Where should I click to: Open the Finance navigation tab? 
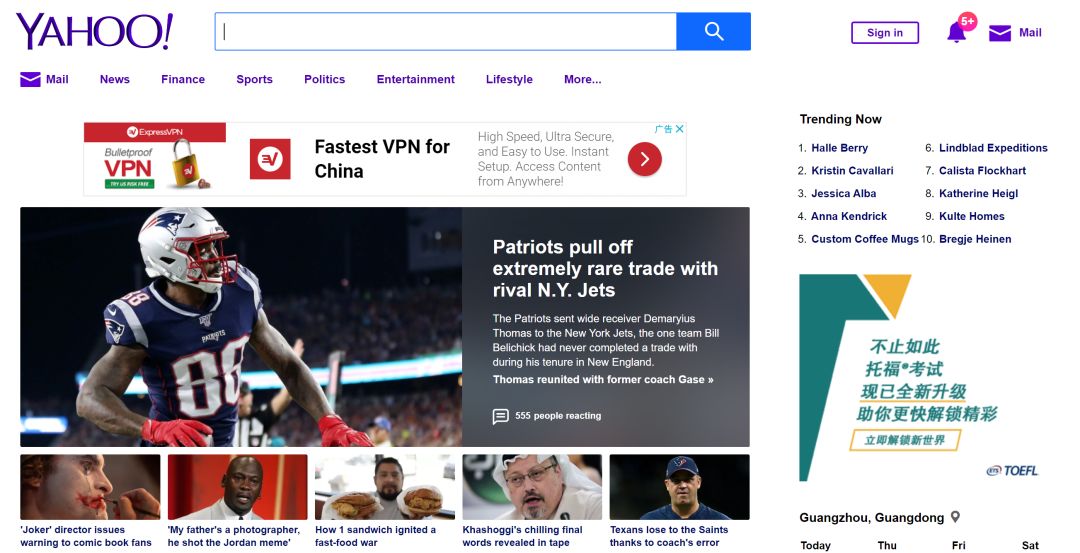(183, 80)
